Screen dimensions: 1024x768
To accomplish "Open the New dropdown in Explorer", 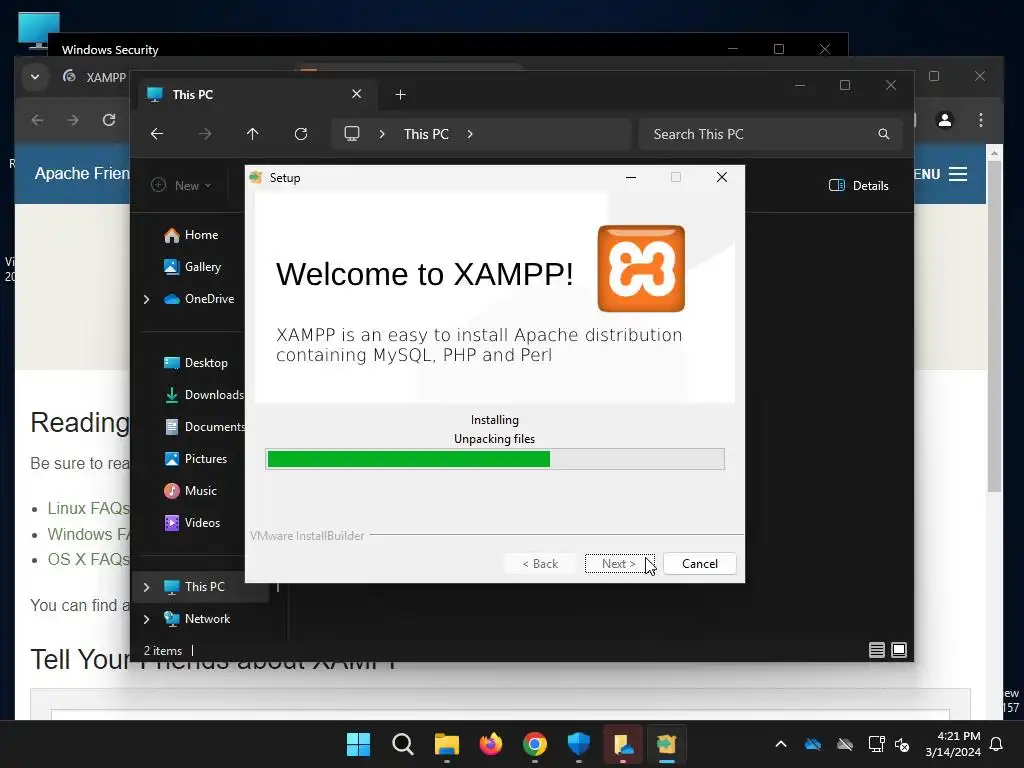I will [x=181, y=185].
